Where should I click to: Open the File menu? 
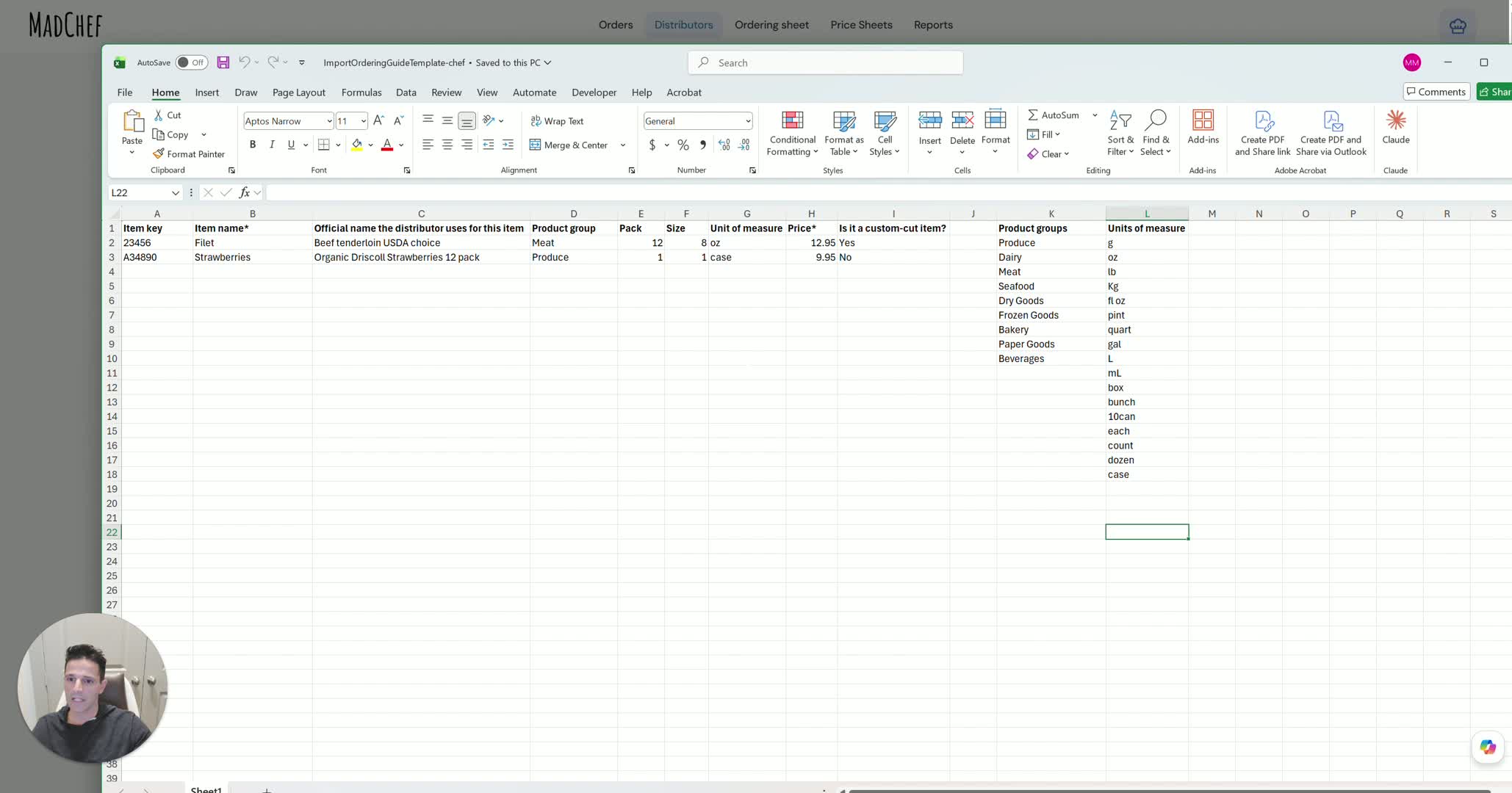tap(125, 93)
